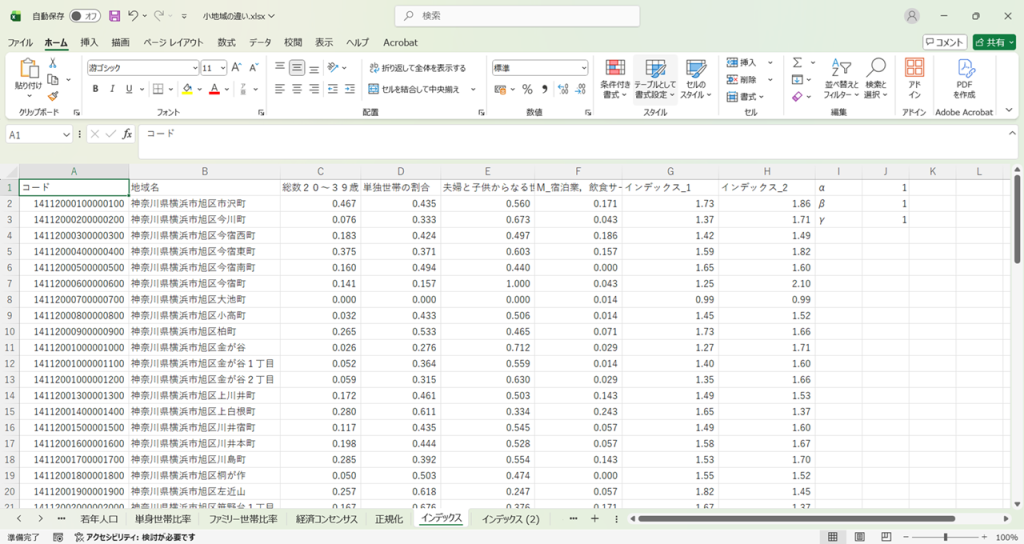
Task: Click the PDFを作成 Acrobat icon
Action: (x=964, y=78)
